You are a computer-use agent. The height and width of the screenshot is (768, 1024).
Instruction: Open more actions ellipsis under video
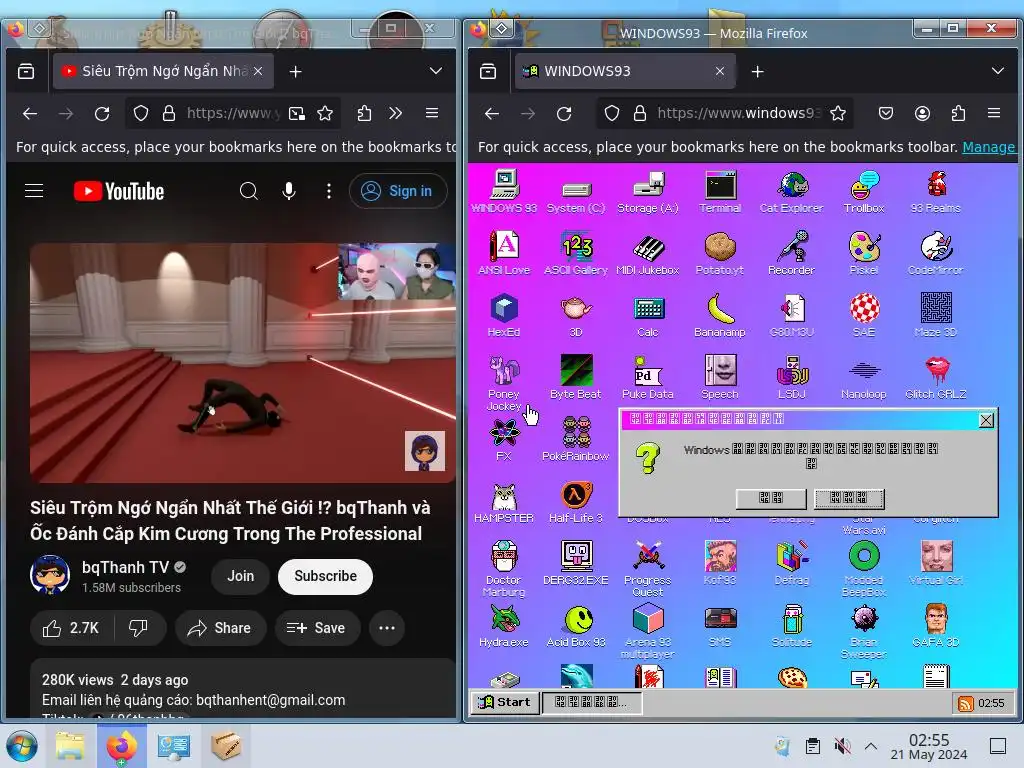(x=387, y=628)
